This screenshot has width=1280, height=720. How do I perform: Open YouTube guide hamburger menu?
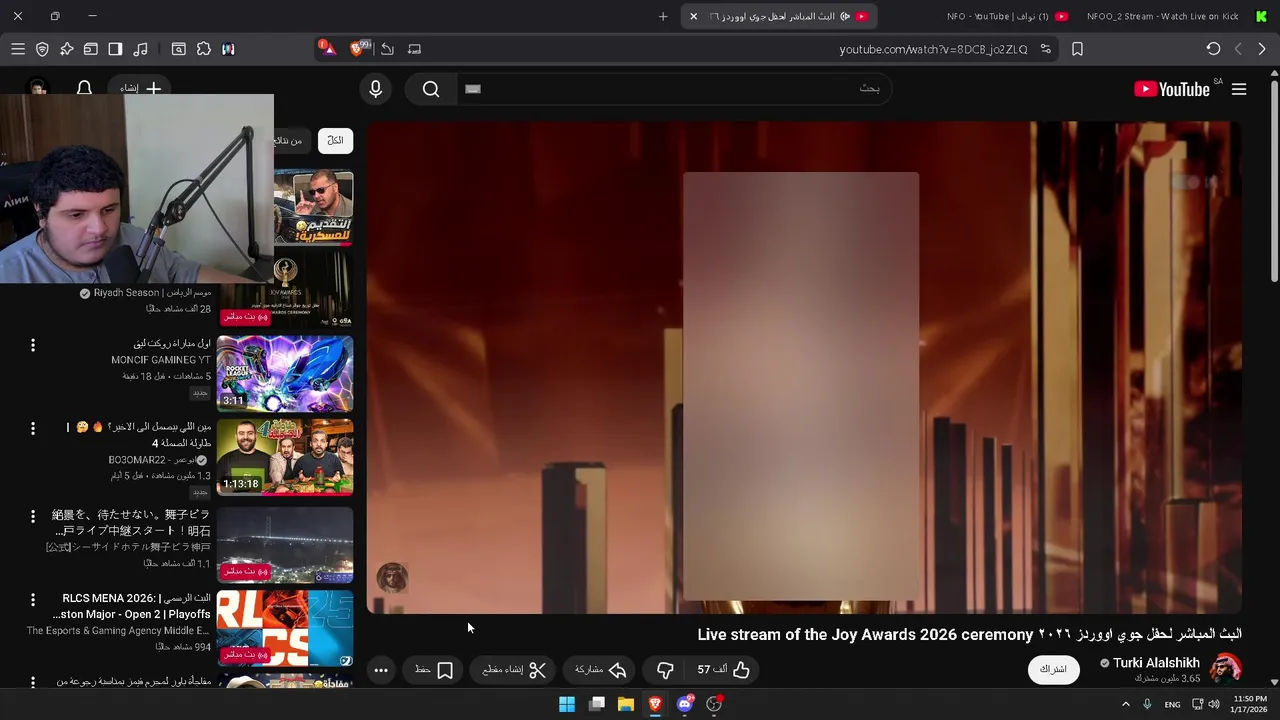[x=1239, y=89]
